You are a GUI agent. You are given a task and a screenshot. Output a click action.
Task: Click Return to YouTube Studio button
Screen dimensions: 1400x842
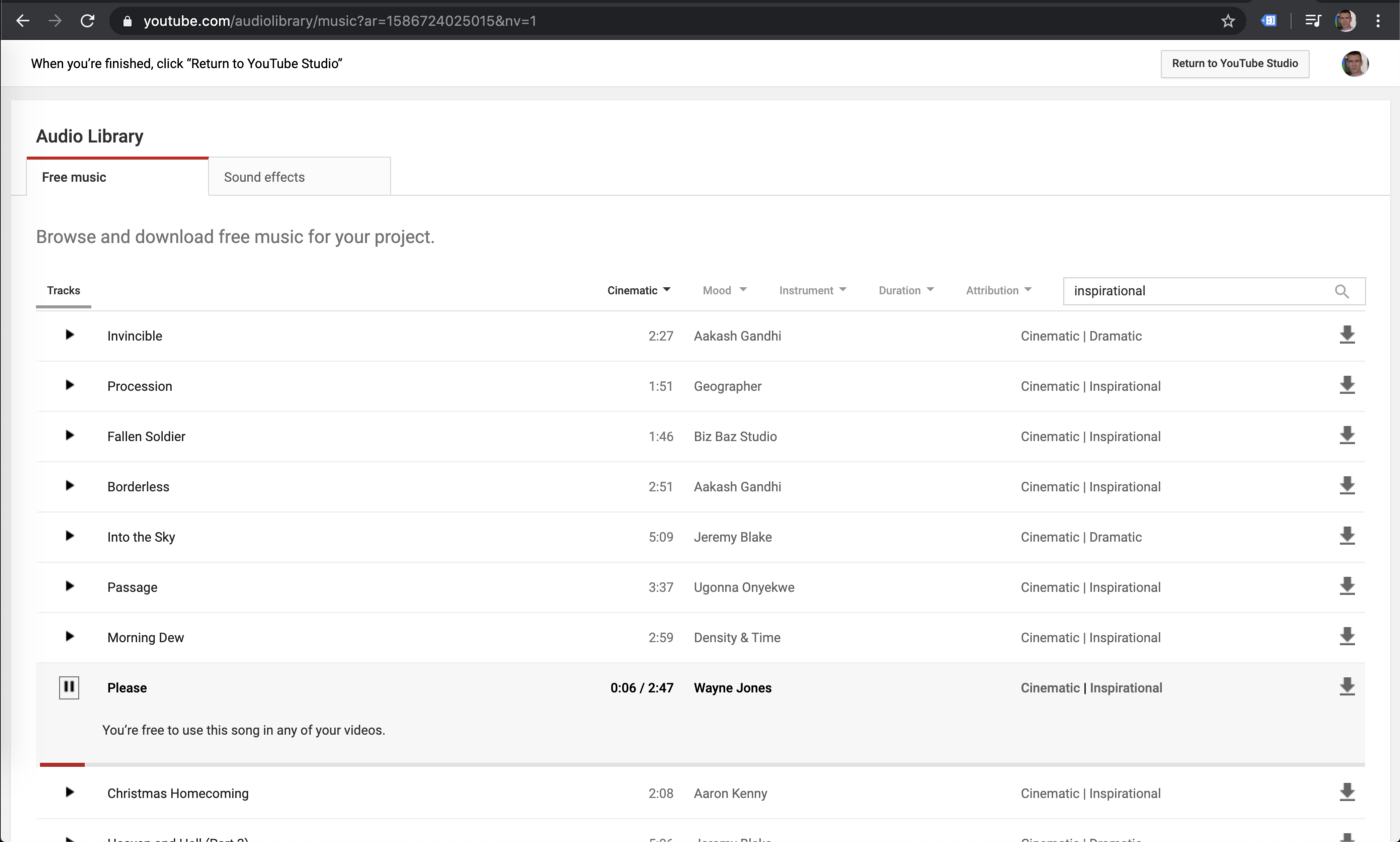(x=1234, y=63)
